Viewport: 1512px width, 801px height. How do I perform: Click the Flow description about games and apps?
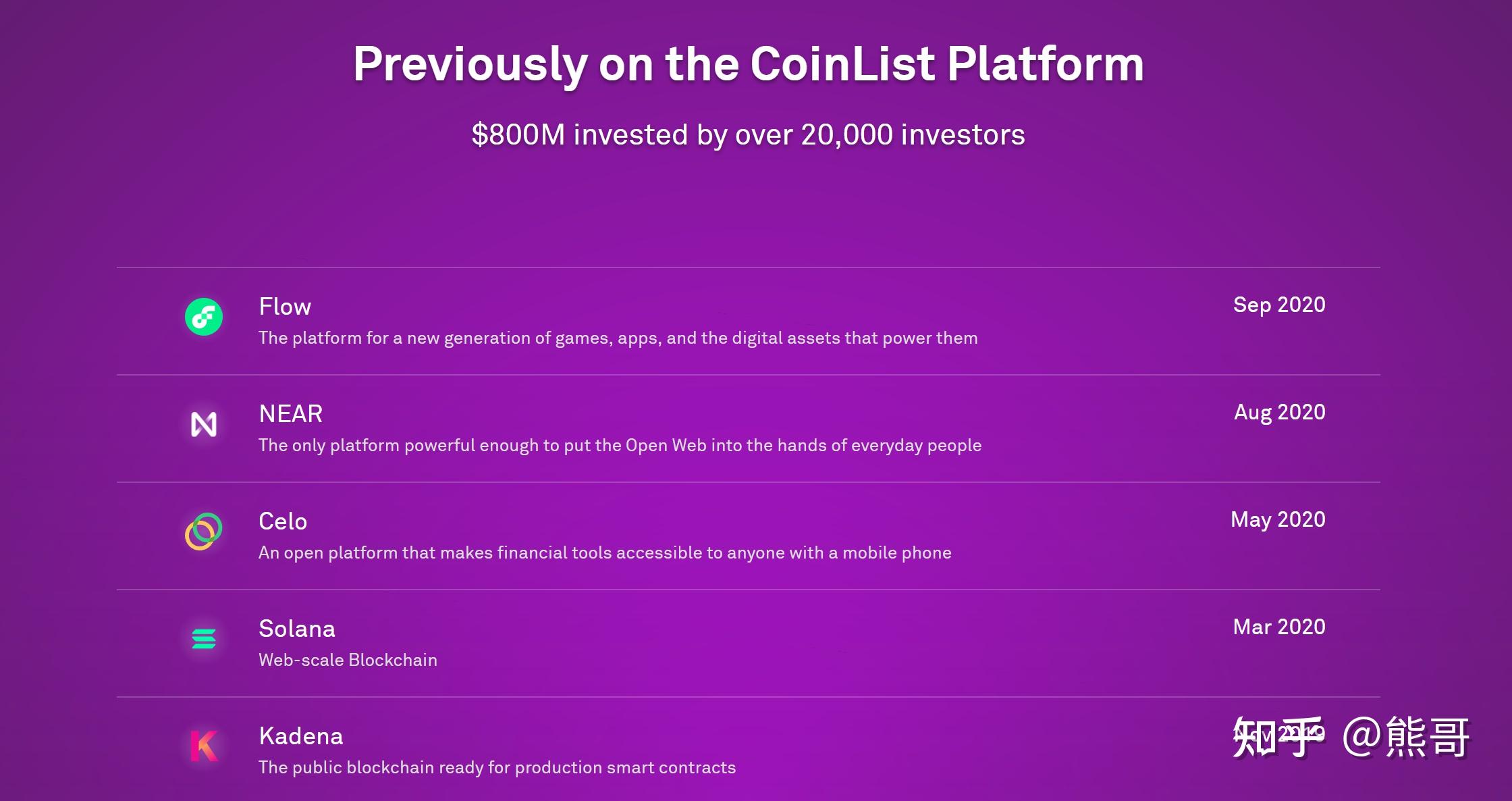click(x=618, y=338)
